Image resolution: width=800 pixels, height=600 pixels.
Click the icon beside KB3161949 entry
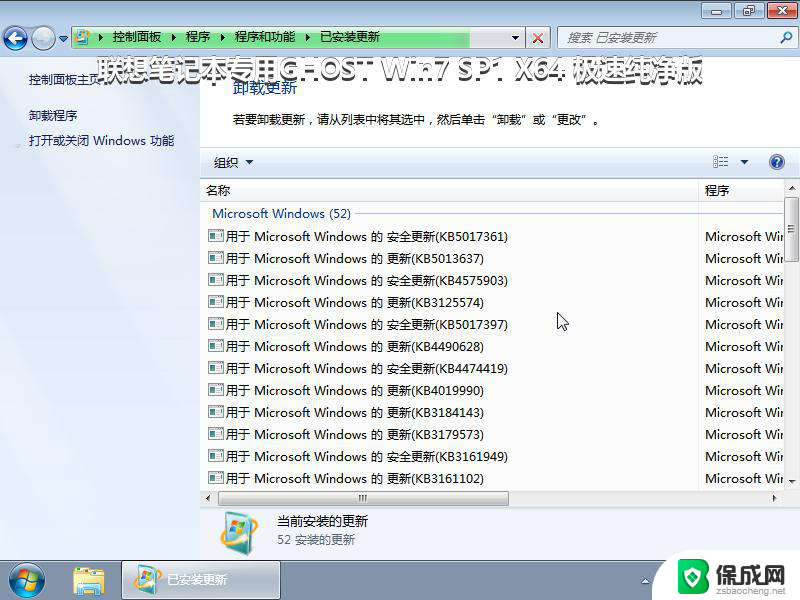pyautogui.click(x=216, y=455)
